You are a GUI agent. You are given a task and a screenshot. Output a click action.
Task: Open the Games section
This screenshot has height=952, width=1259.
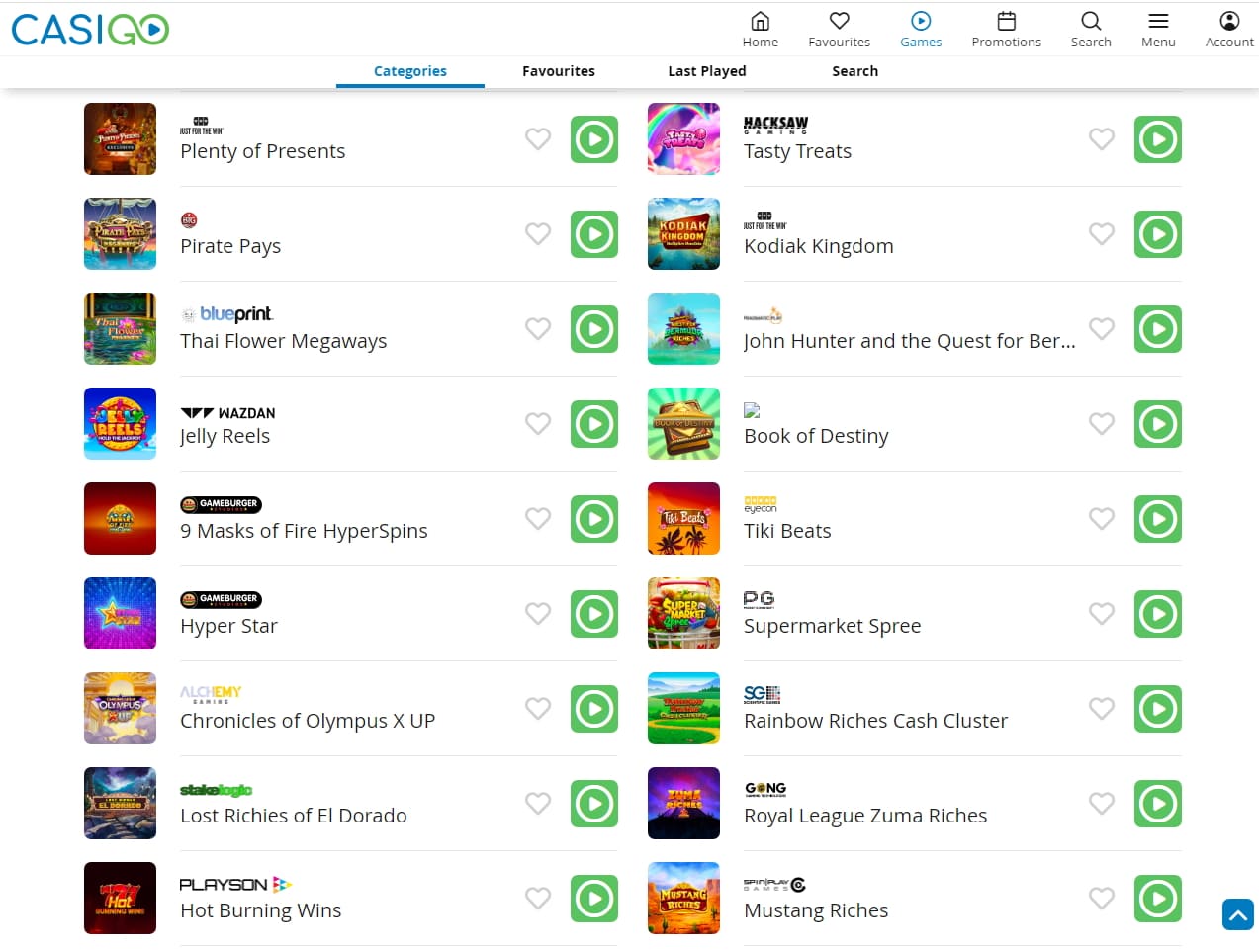(x=921, y=29)
